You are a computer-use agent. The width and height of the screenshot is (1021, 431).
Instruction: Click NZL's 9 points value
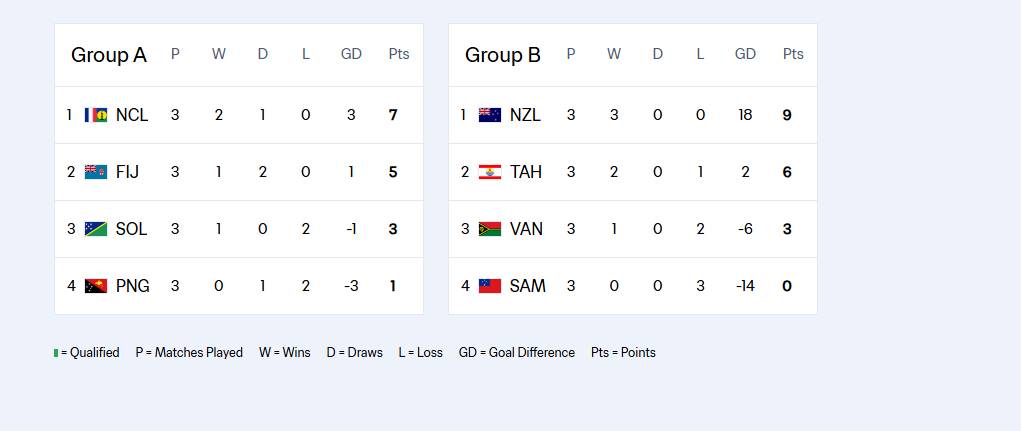pos(787,115)
